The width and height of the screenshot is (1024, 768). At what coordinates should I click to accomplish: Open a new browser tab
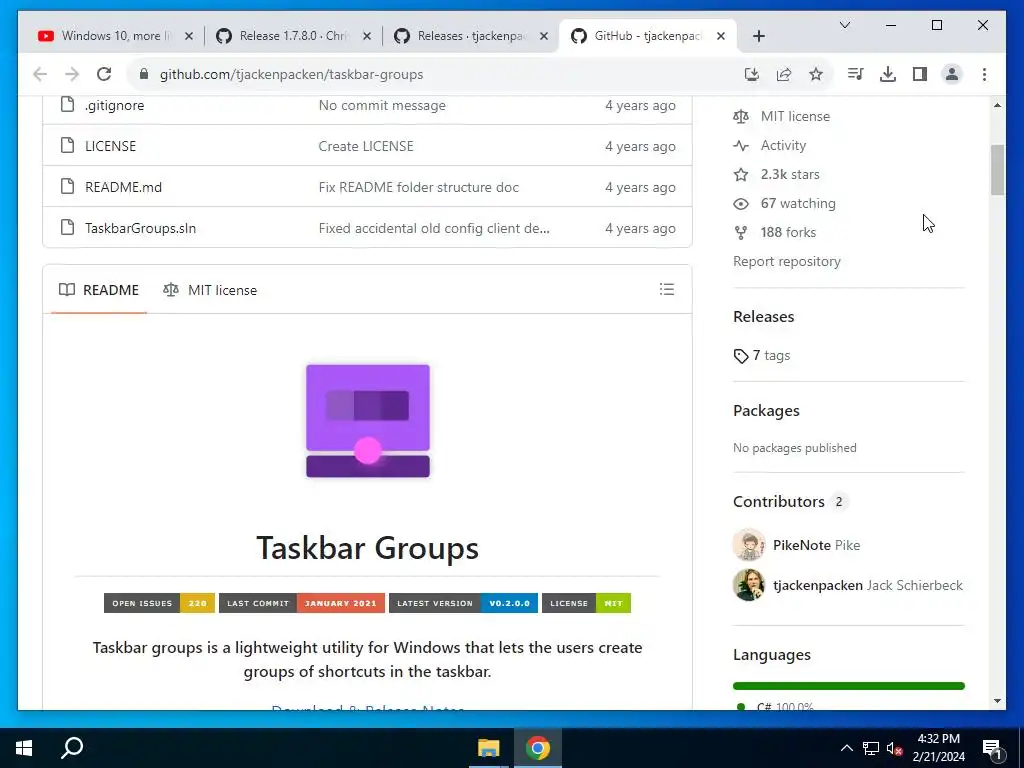tap(758, 36)
